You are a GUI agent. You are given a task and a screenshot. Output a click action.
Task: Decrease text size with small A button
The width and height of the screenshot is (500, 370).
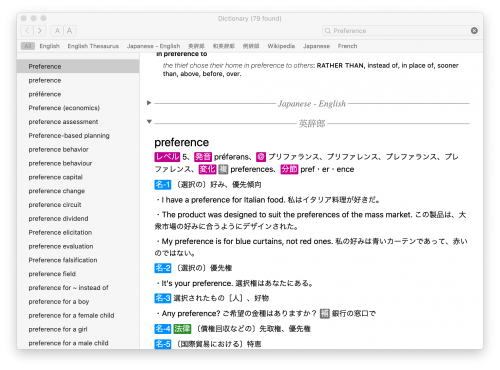pyautogui.click(x=57, y=31)
